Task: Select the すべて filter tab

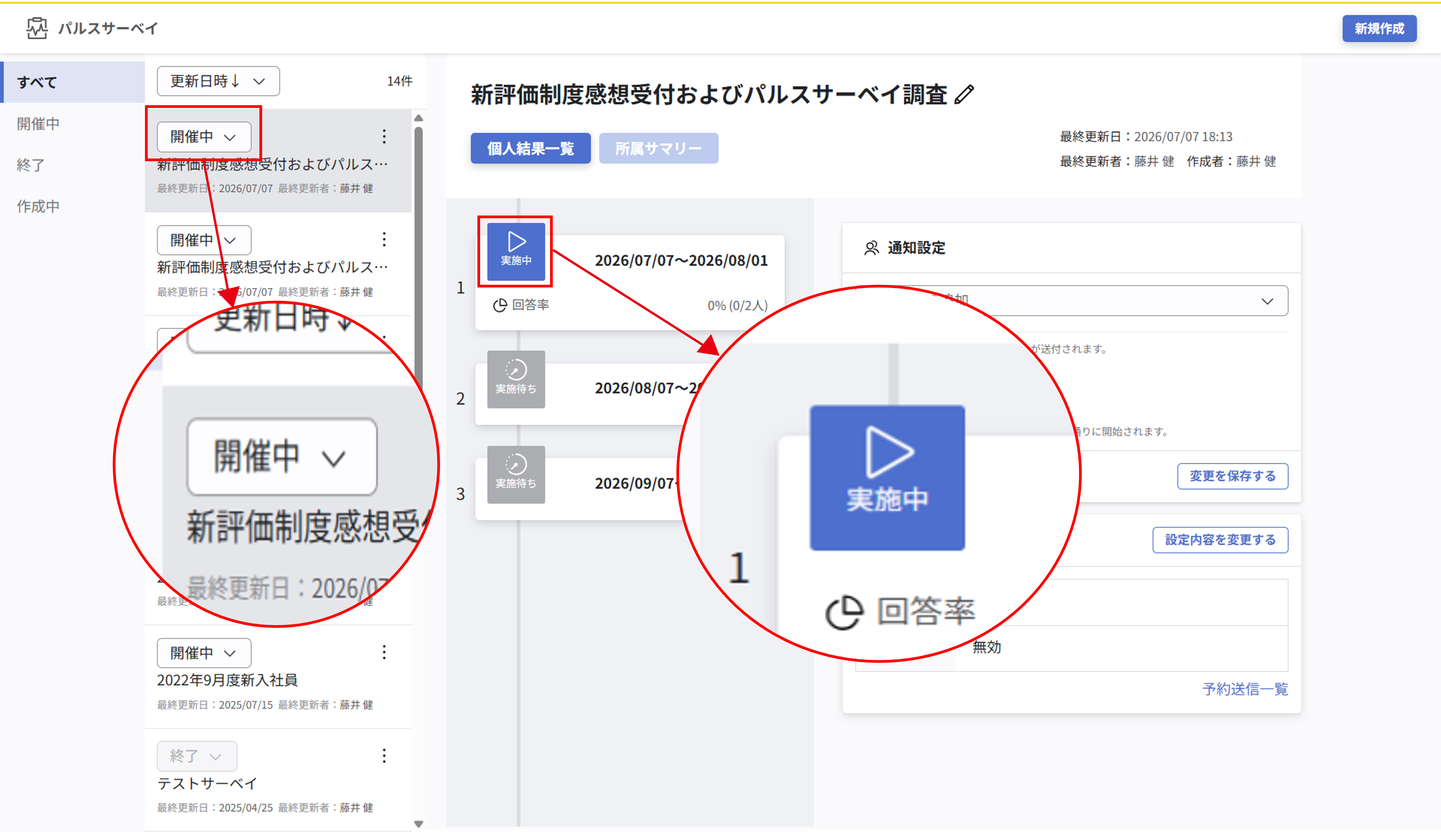Action: (72, 82)
